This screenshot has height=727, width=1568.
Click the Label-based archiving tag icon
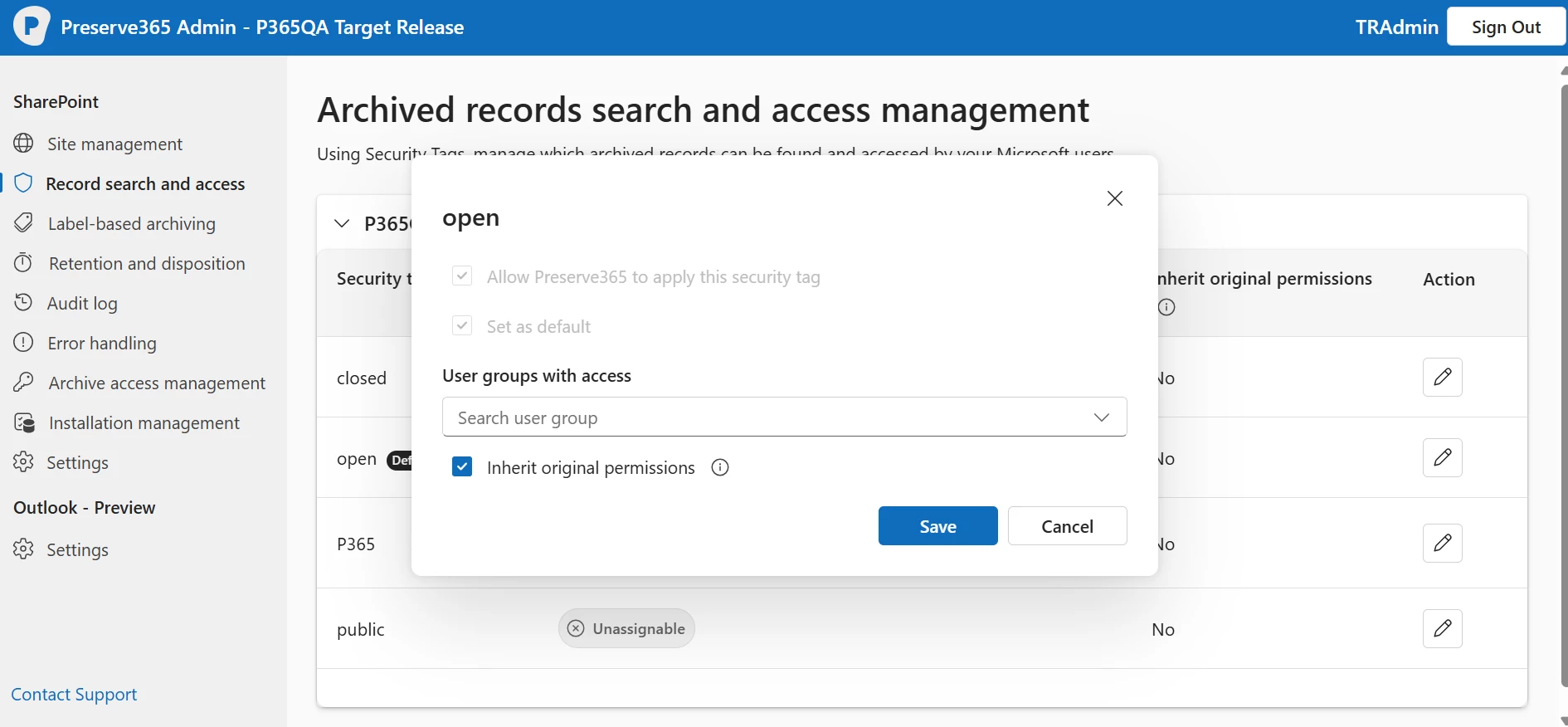click(x=24, y=223)
